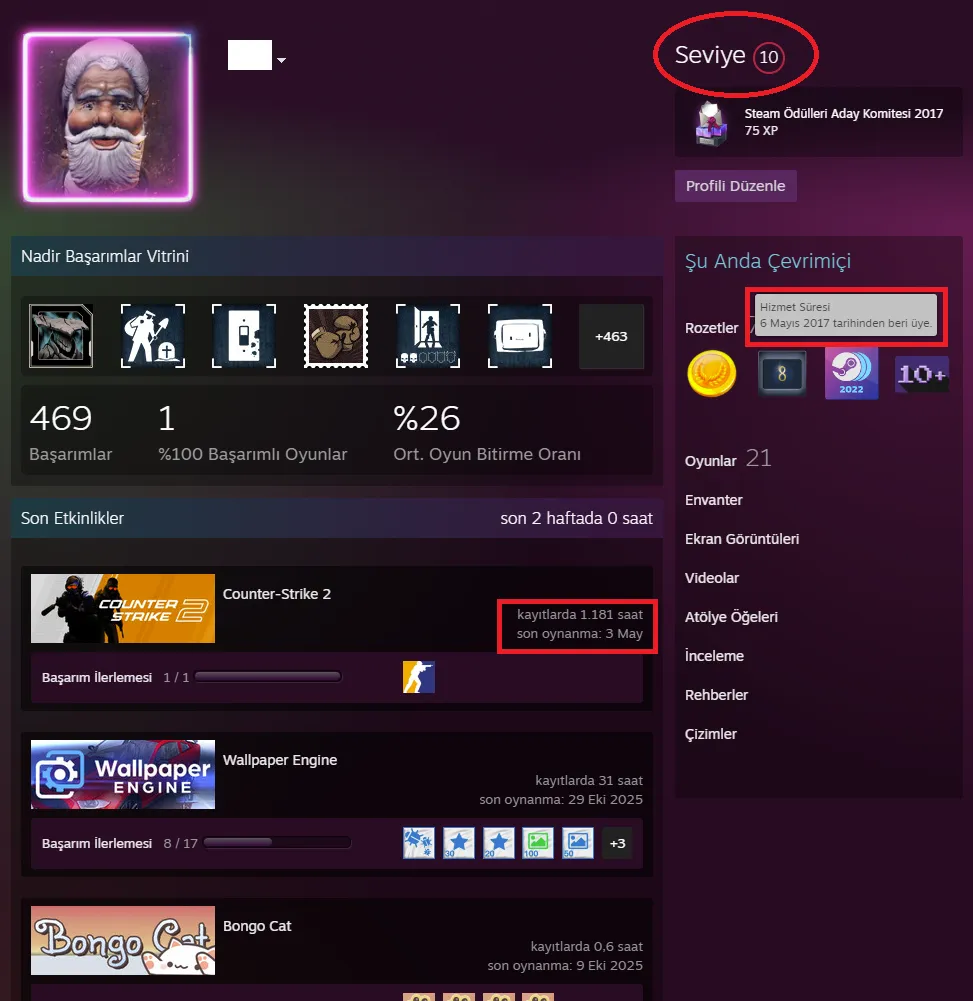The height and width of the screenshot is (1001, 973).
Task: Click the profile avatar image
Action: coord(108,117)
